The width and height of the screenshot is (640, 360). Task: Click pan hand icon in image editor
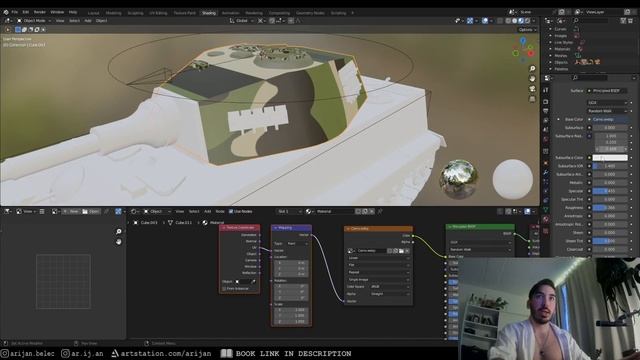[x=118, y=242]
